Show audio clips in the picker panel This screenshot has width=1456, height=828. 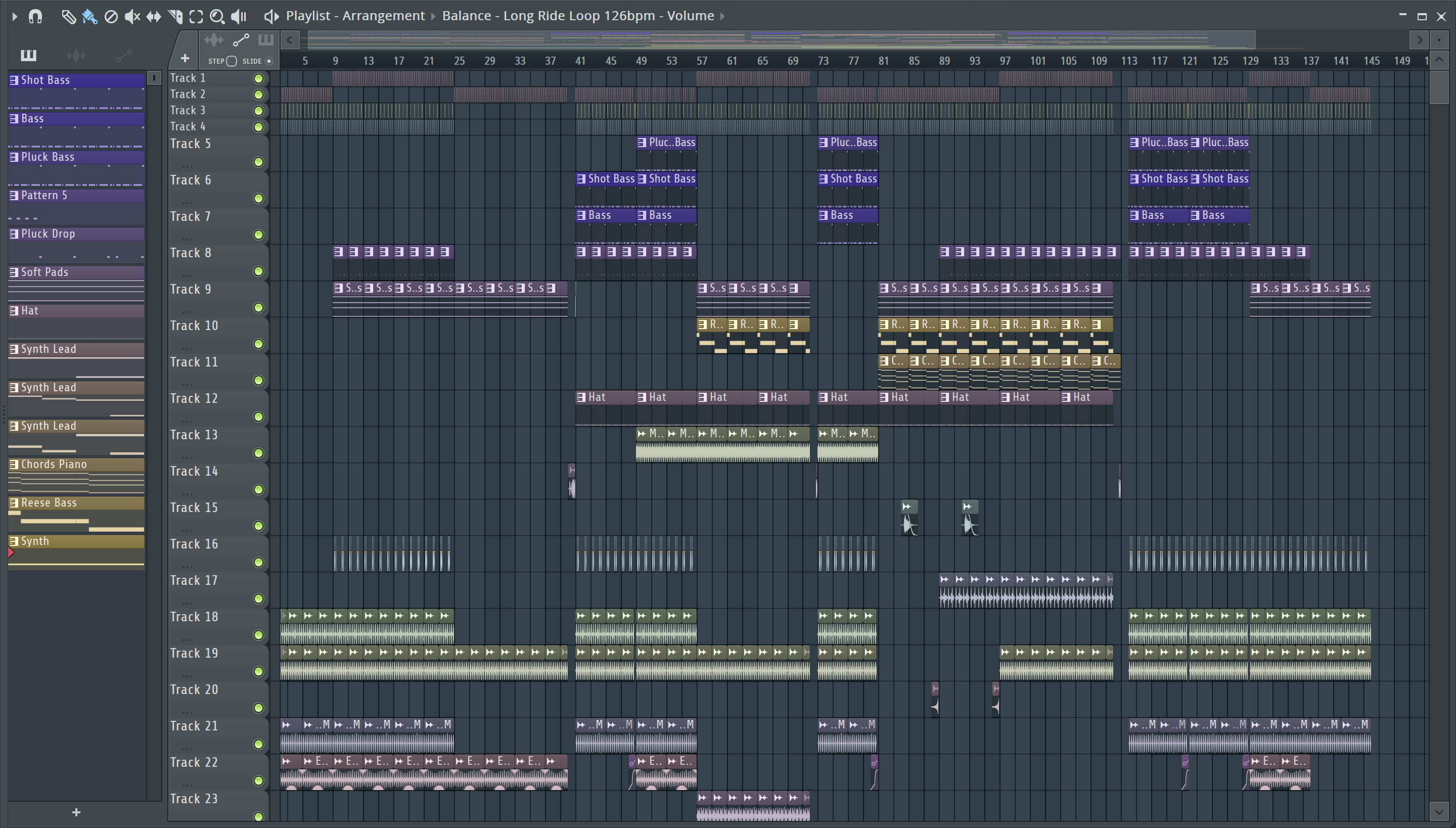point(76,55)
